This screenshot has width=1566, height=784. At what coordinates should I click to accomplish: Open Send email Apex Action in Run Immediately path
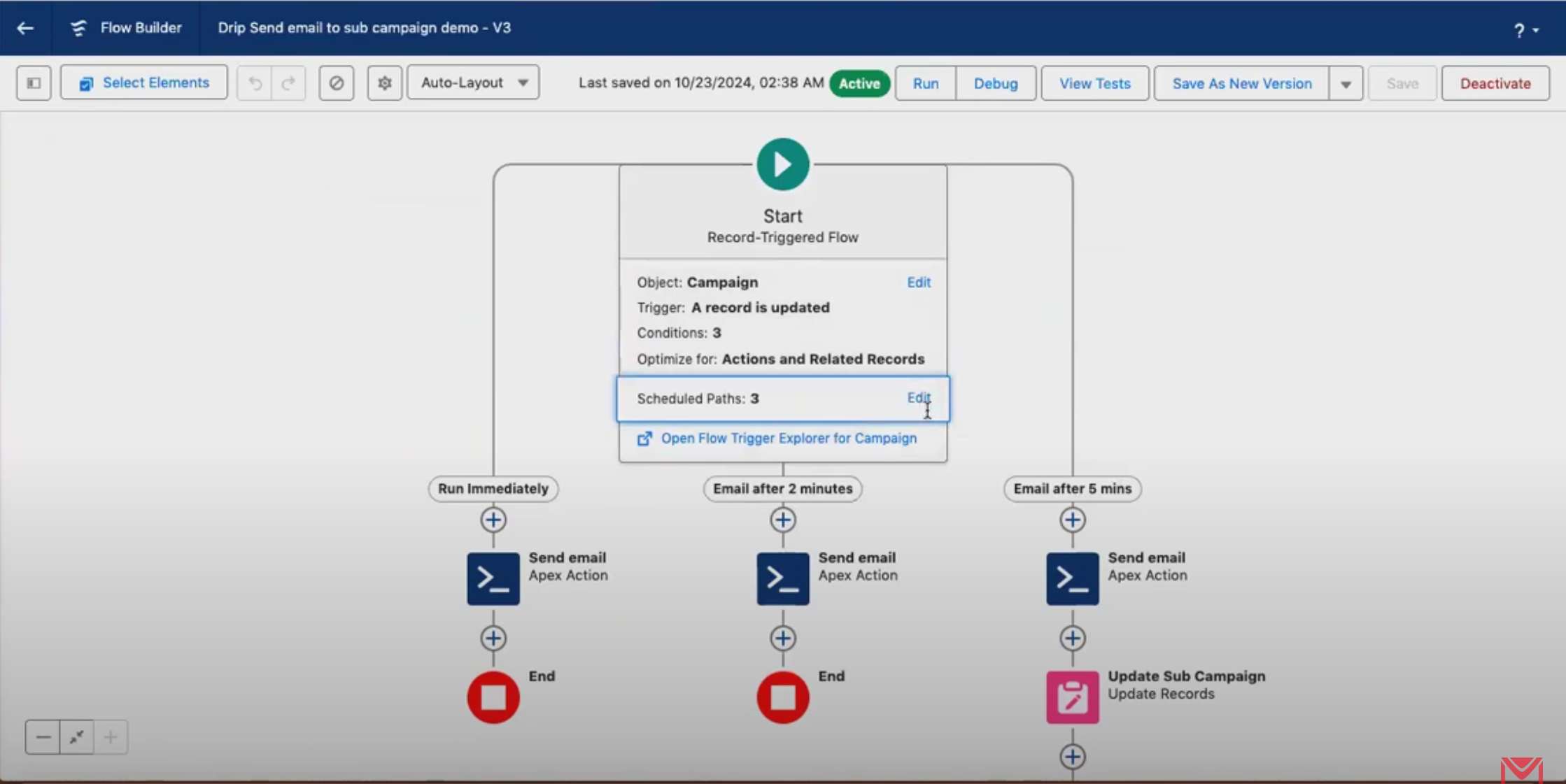point(493,579)
